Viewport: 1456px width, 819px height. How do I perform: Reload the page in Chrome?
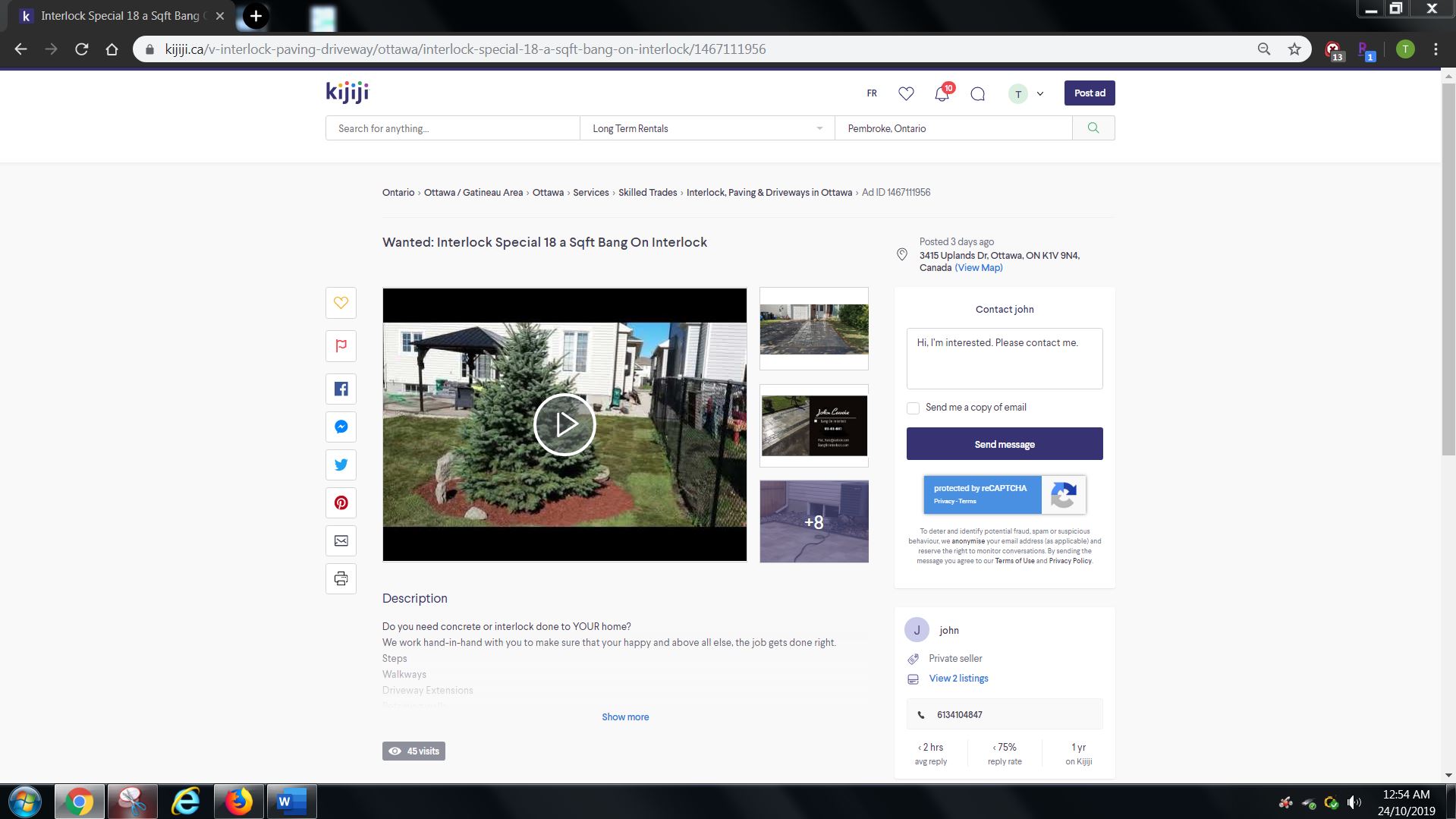point(82,49)
